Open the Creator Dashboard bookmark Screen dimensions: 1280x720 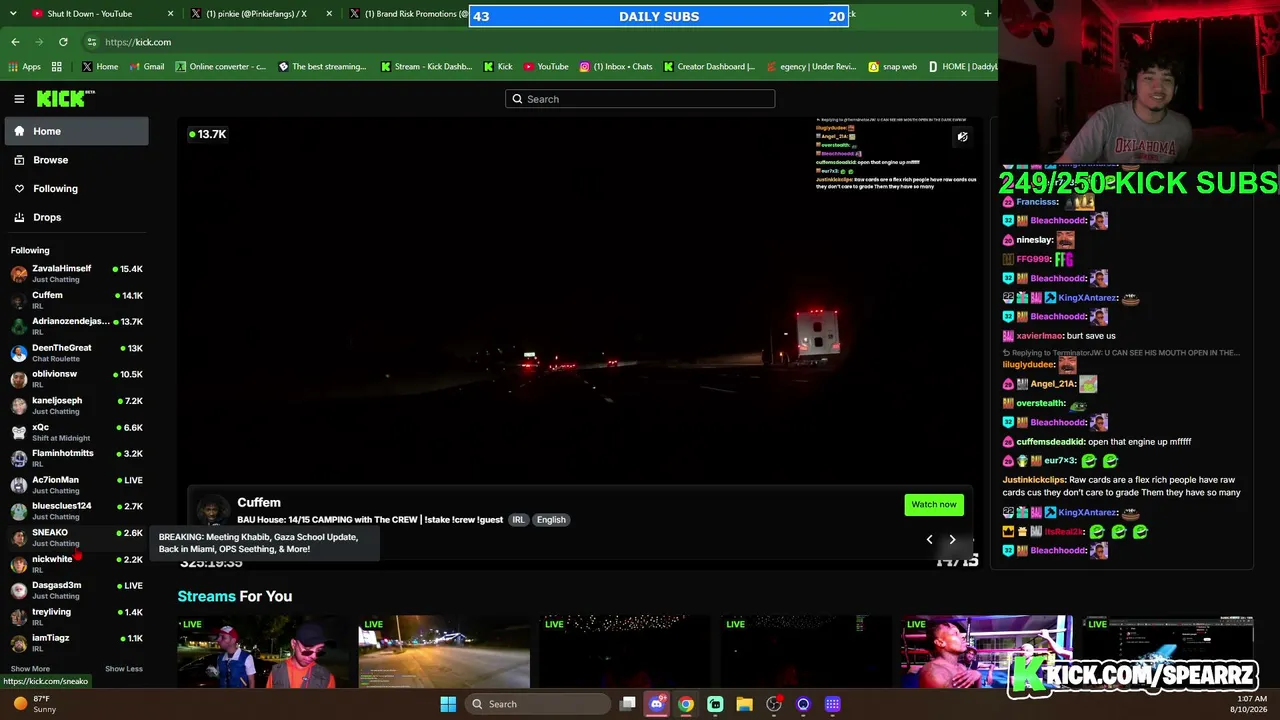(x=708, y=67)
